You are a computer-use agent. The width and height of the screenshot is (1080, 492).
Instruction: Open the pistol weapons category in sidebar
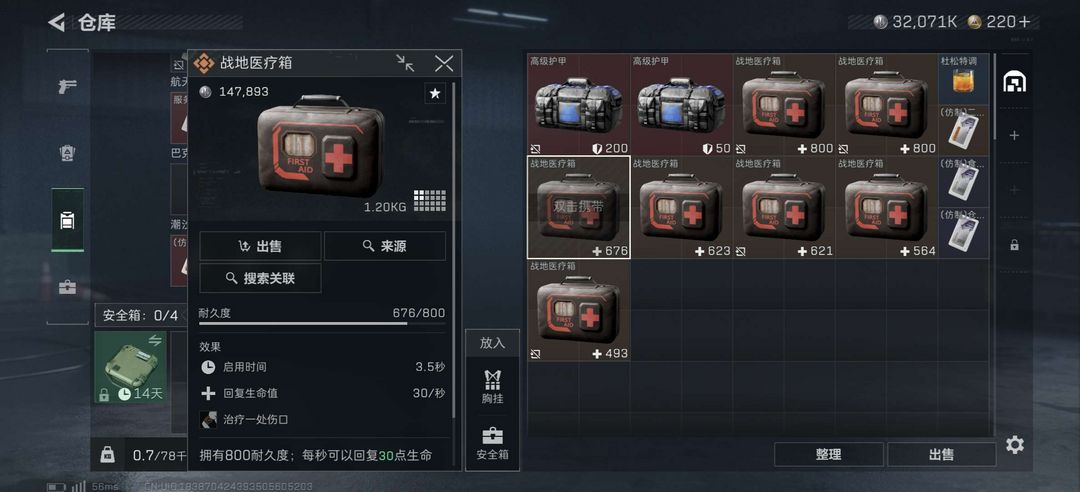pyautogui.click(x=68, y=86)
